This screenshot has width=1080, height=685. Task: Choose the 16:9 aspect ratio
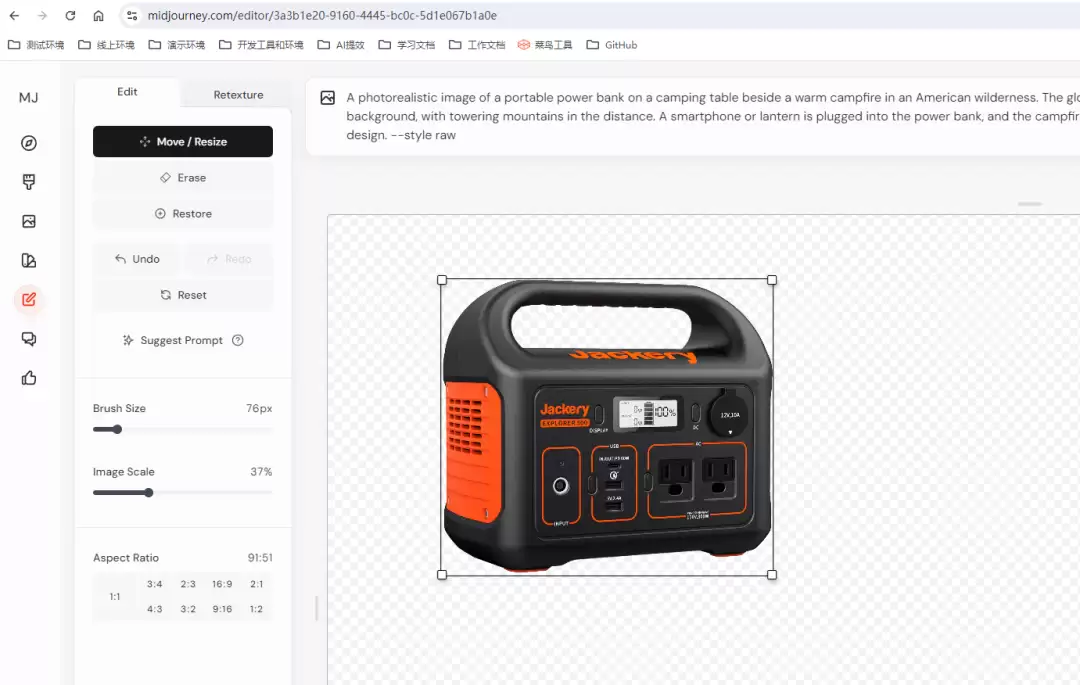(222, 584)
